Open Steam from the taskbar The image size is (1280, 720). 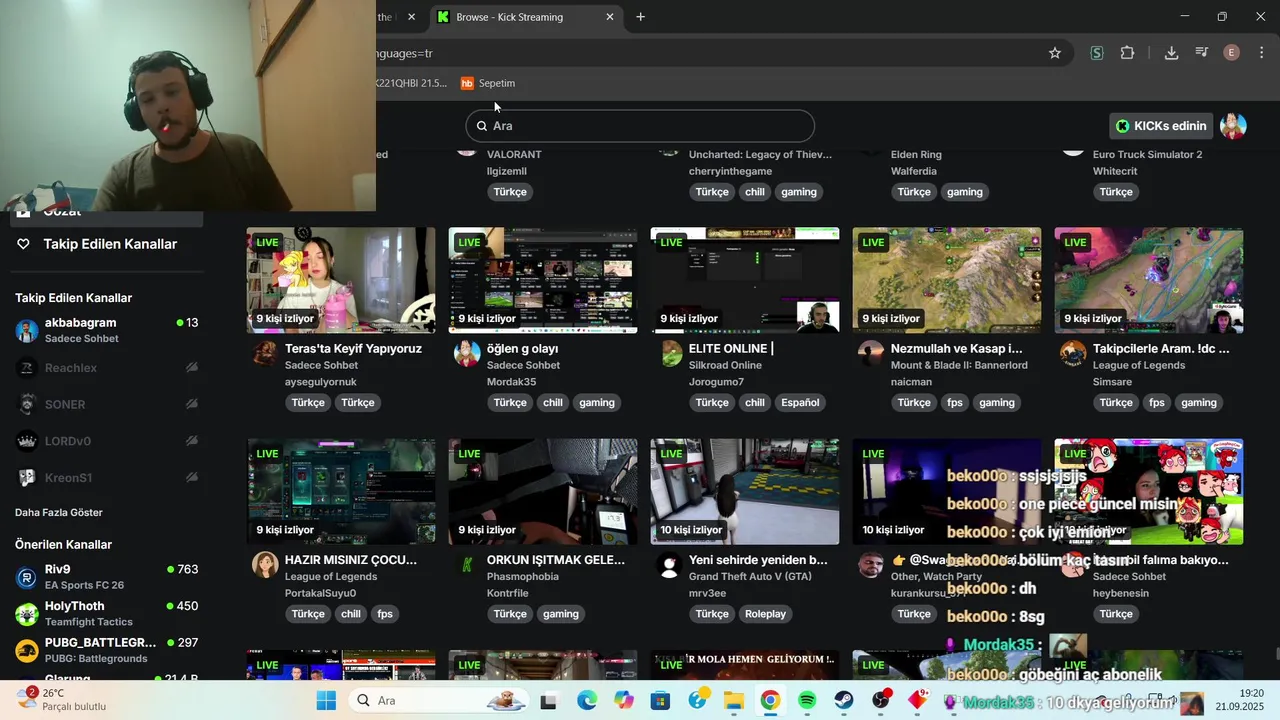point(844,700)
